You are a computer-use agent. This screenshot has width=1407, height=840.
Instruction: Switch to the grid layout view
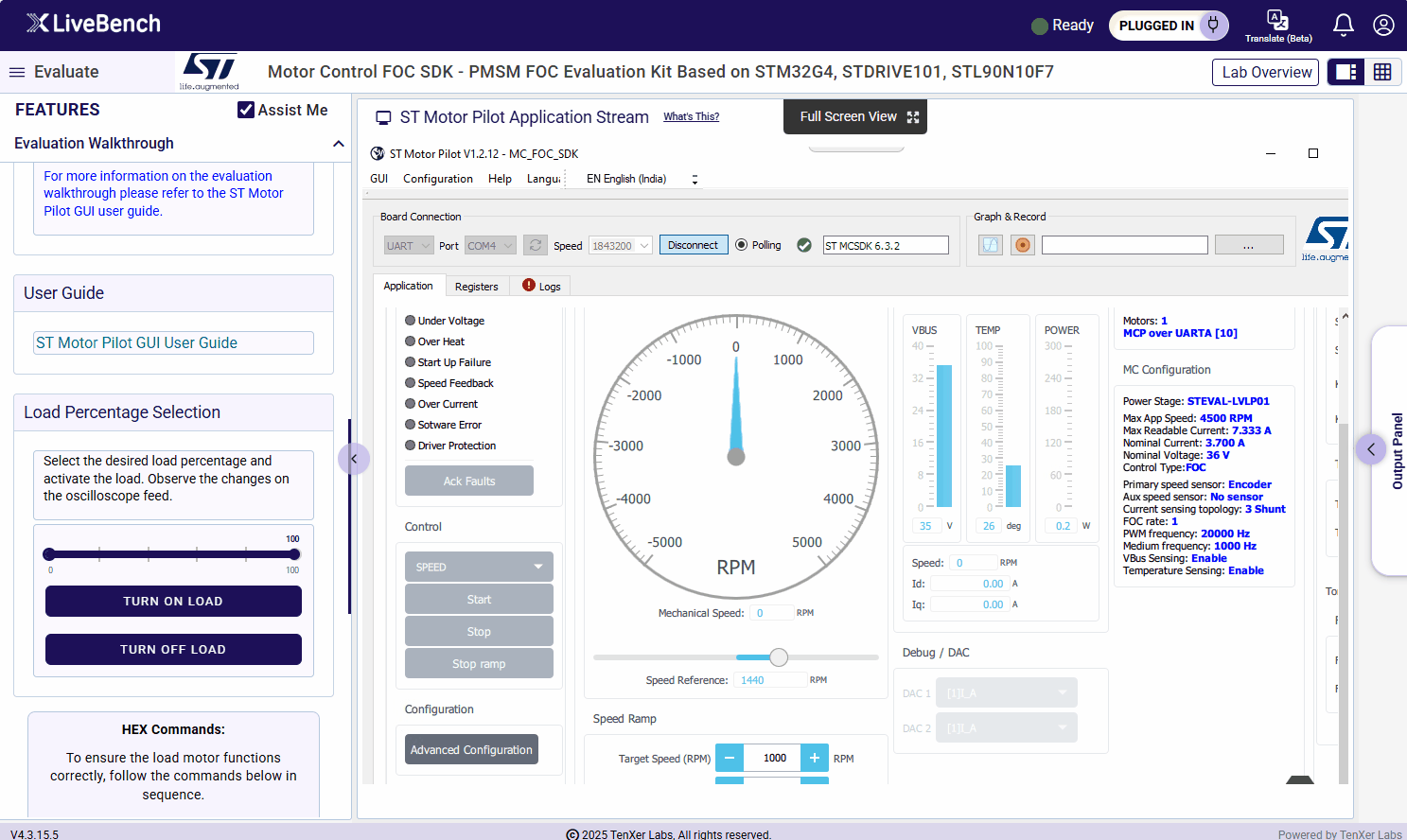click(1382, 72)
